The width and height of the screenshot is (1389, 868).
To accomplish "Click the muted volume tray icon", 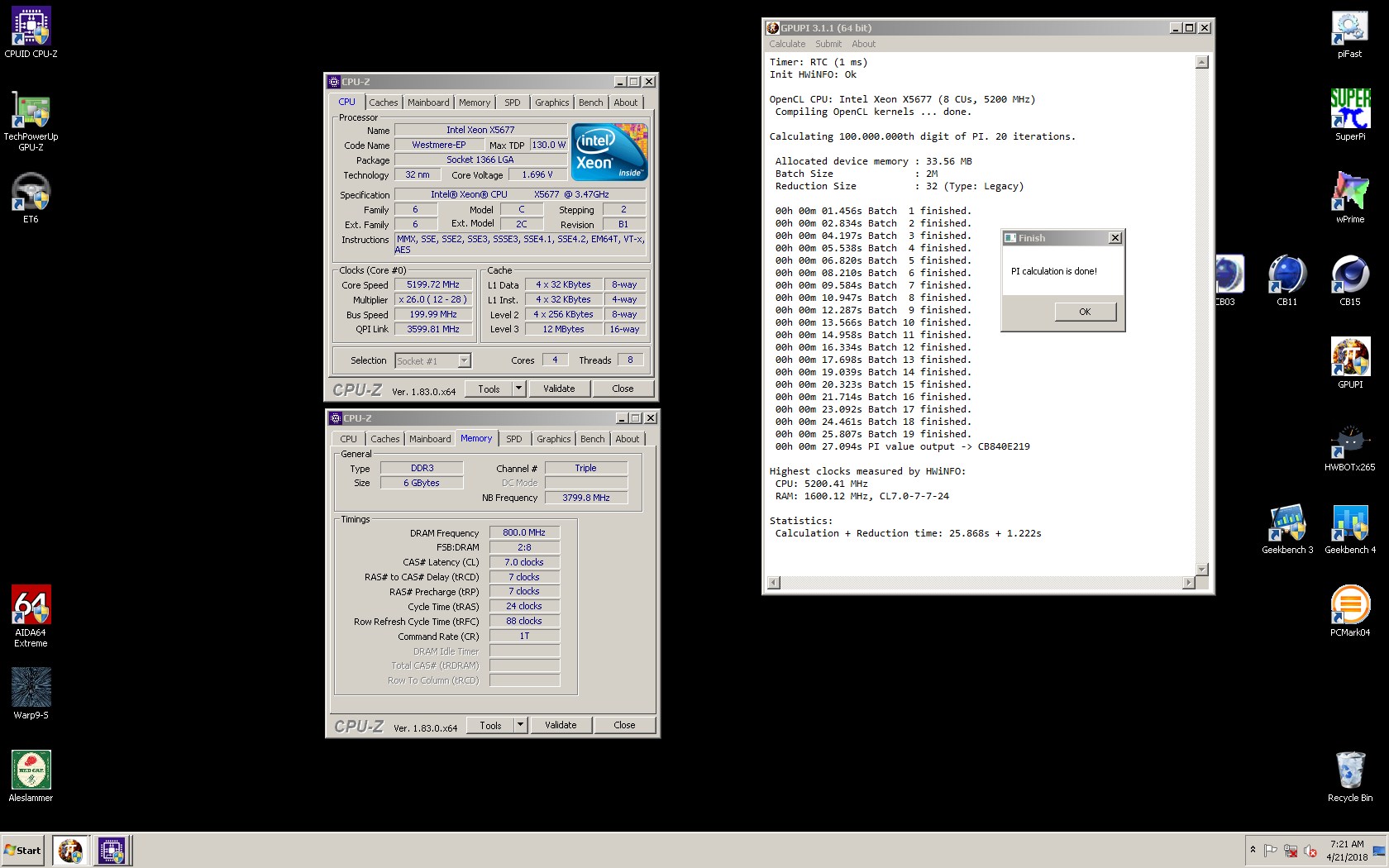I will tap(1310, 851).
